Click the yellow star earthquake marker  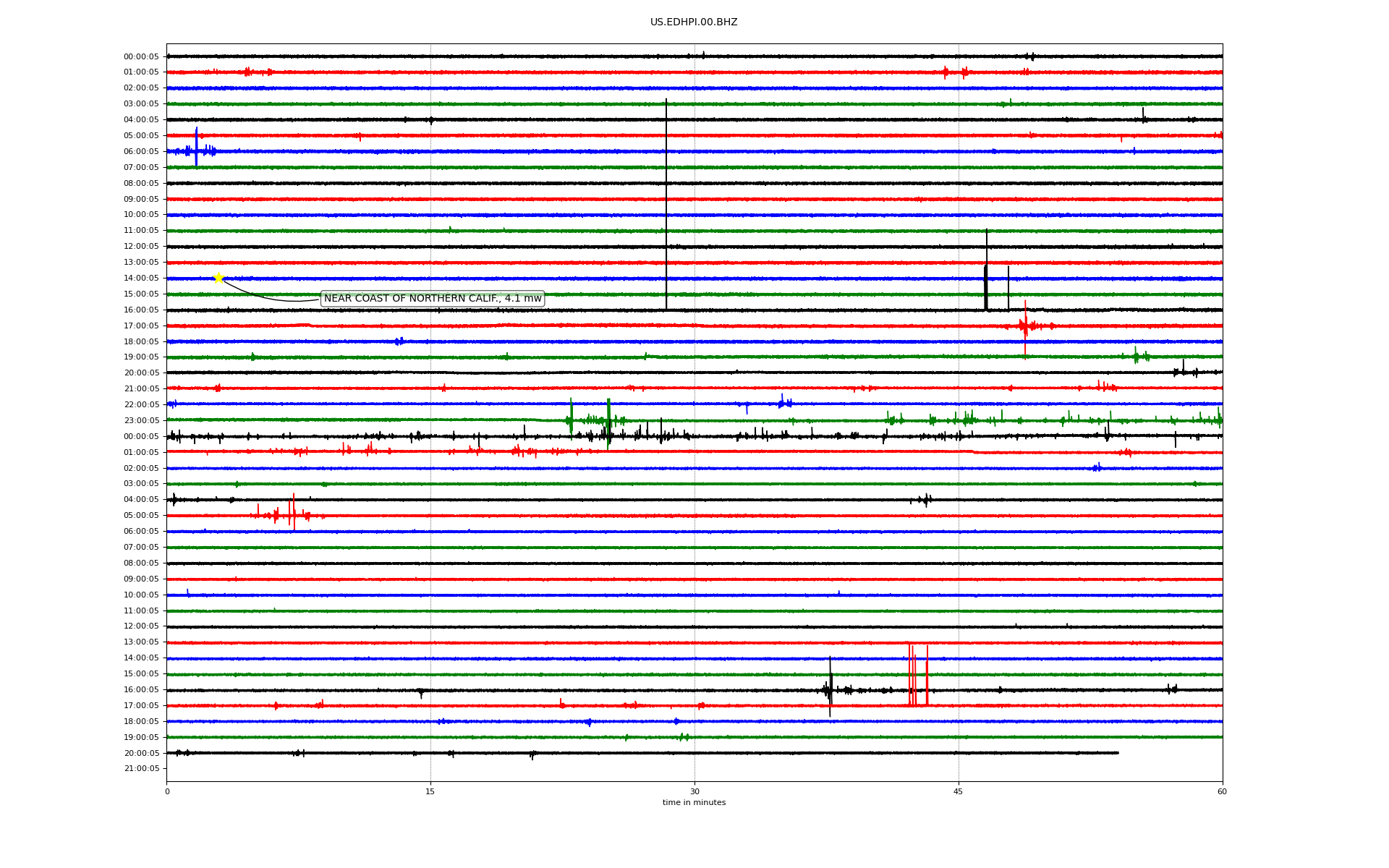pyautogui.click(x=218, y=278)
